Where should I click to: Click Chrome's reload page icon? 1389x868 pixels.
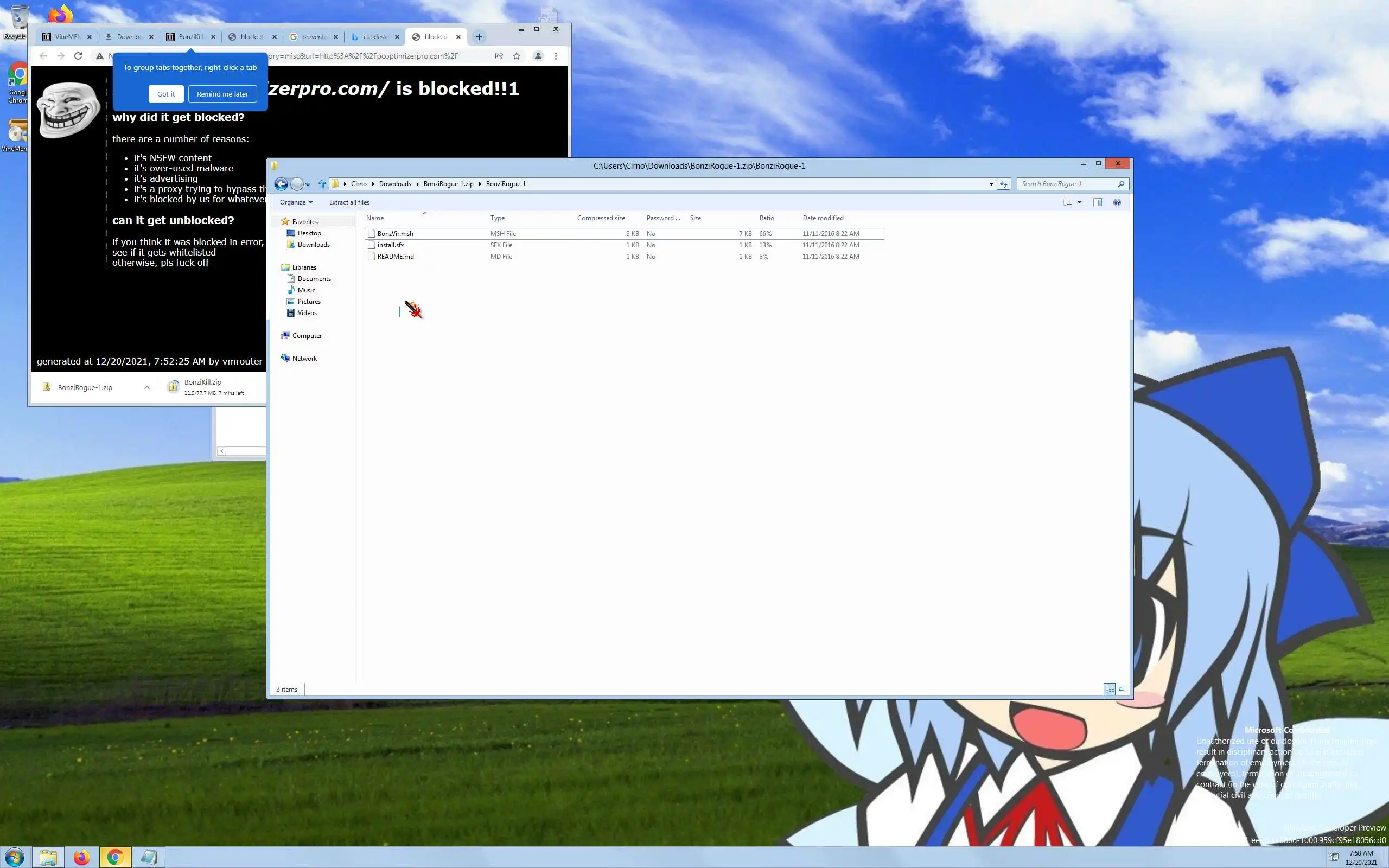pyautogui.click(x=78, y=56)
